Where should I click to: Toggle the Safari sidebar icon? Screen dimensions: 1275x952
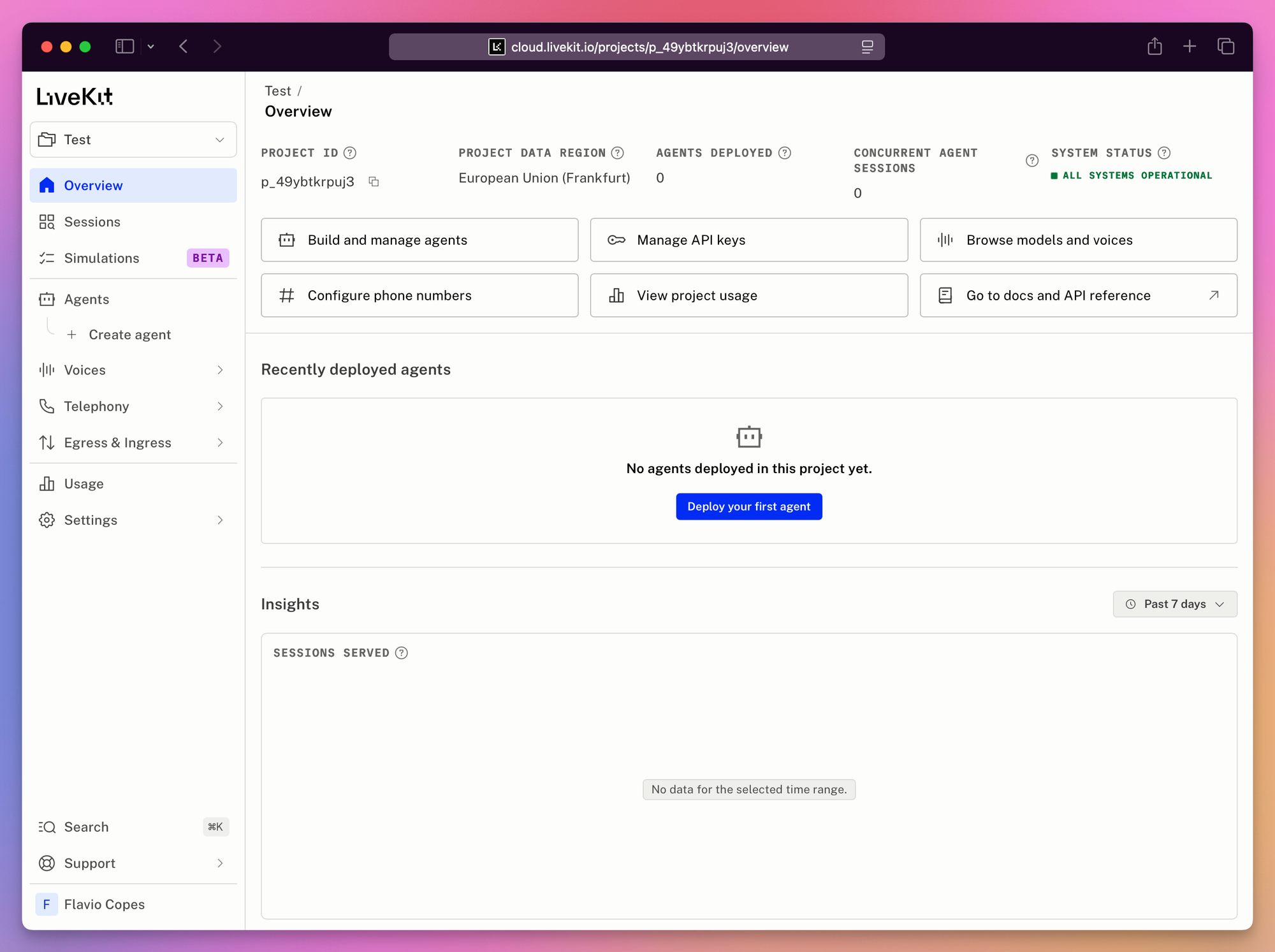[124, 47]
